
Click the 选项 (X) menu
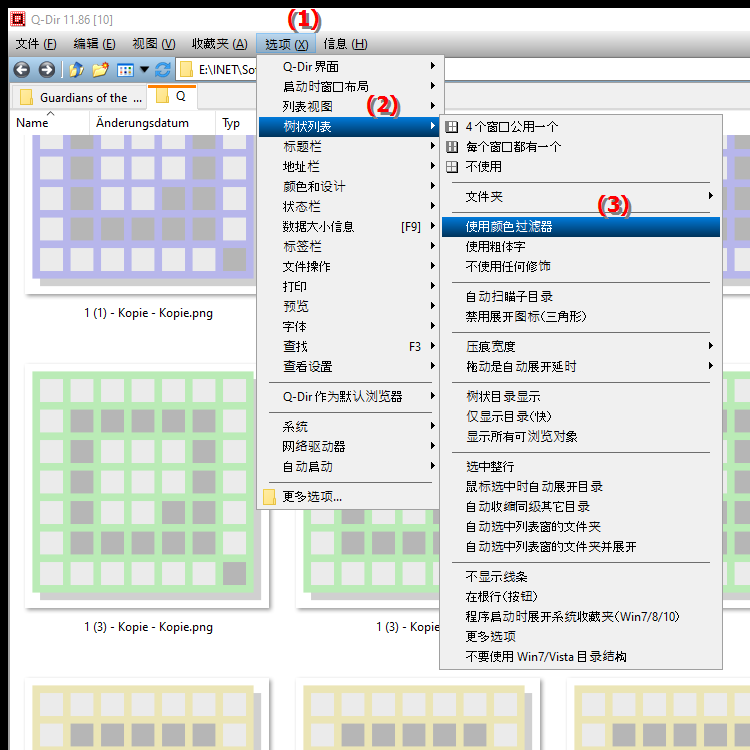tap(286, 44)
